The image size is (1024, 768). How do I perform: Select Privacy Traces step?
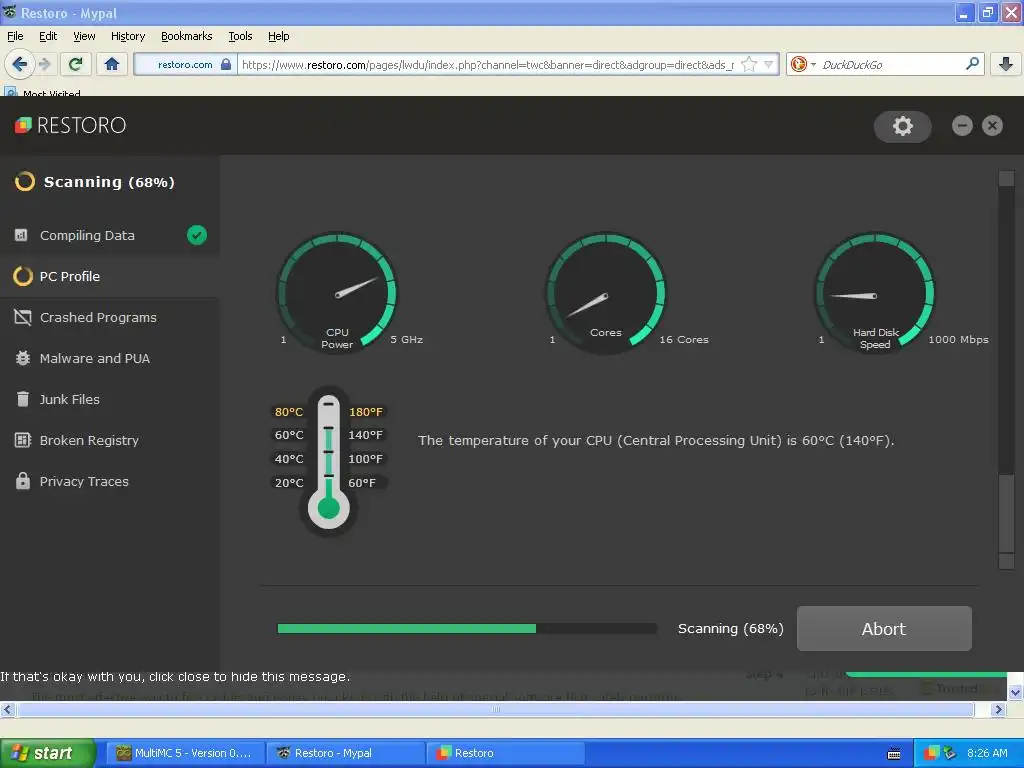point(110,481)
